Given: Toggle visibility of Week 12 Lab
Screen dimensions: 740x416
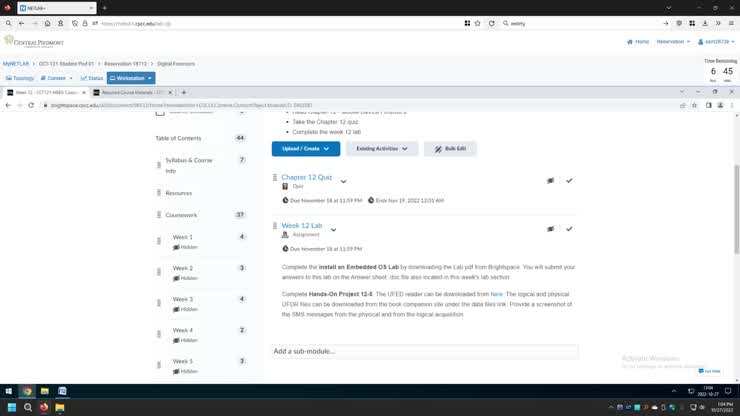Looking at the screenshot, I should [x=550, y=229].
